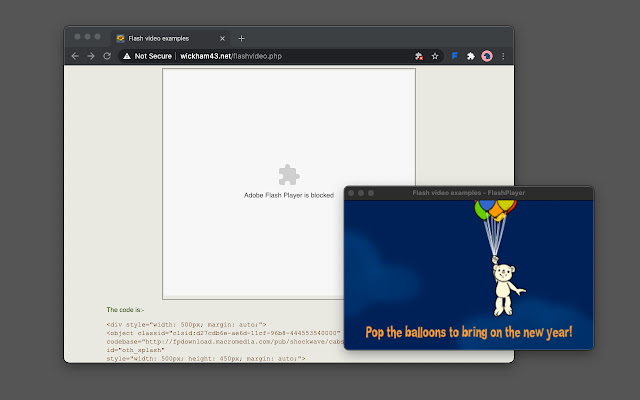Select the Flash video examples tab
This screenshot has height=400, width=640.
click(165, 37)
